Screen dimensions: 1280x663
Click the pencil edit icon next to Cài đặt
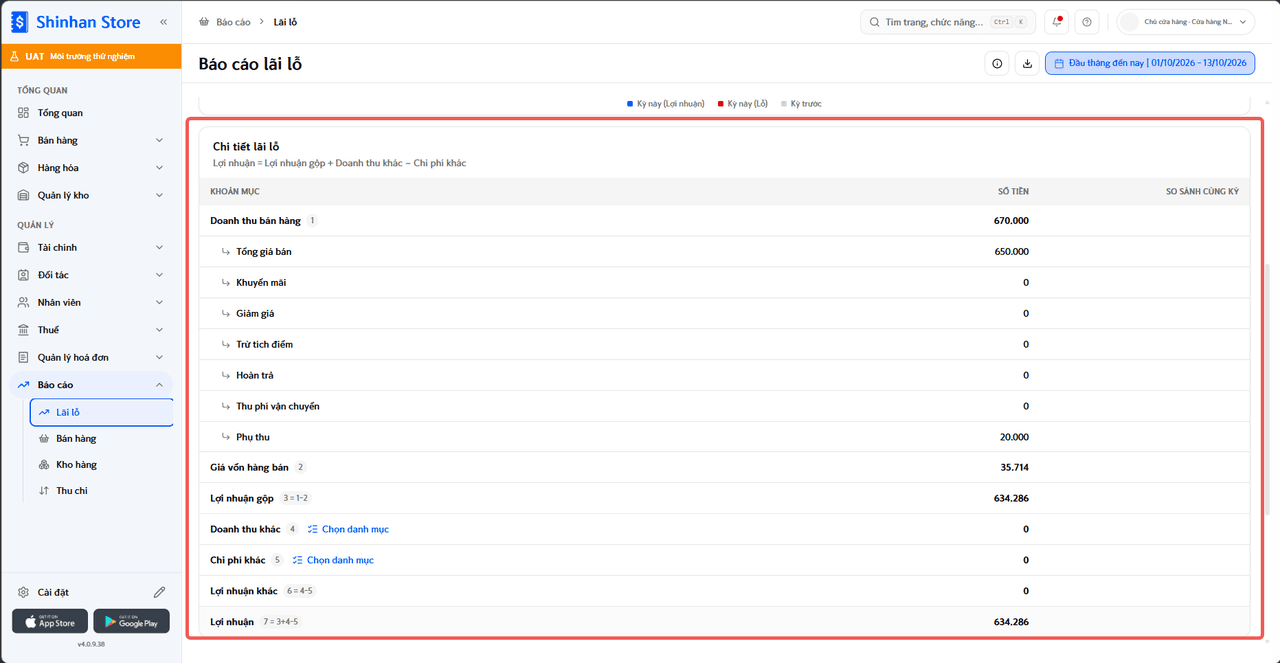(159, 592)
